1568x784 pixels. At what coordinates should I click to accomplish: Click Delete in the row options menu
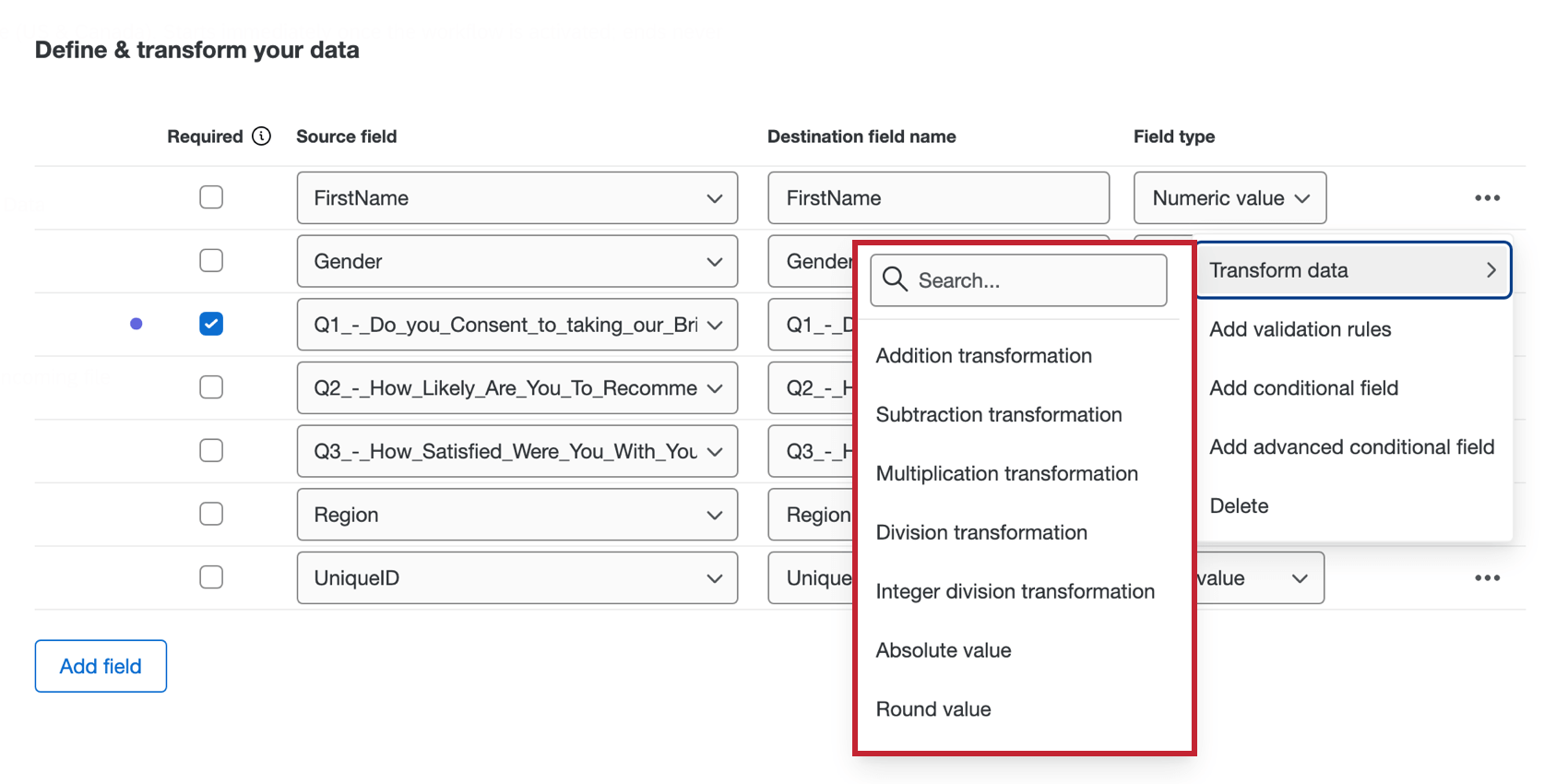1239,506
